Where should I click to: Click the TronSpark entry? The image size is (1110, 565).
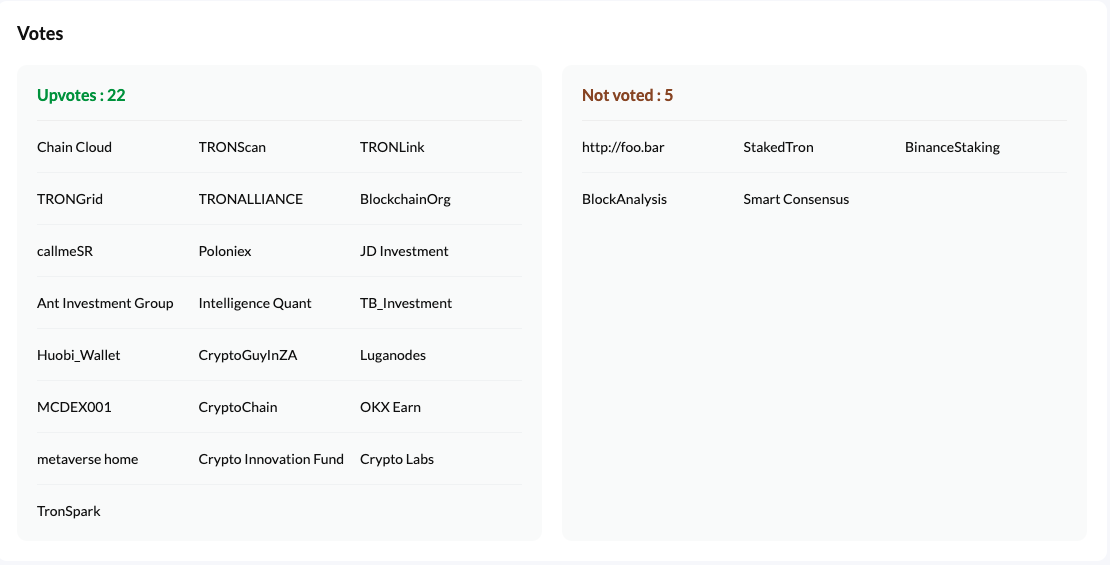pos(69,511)
